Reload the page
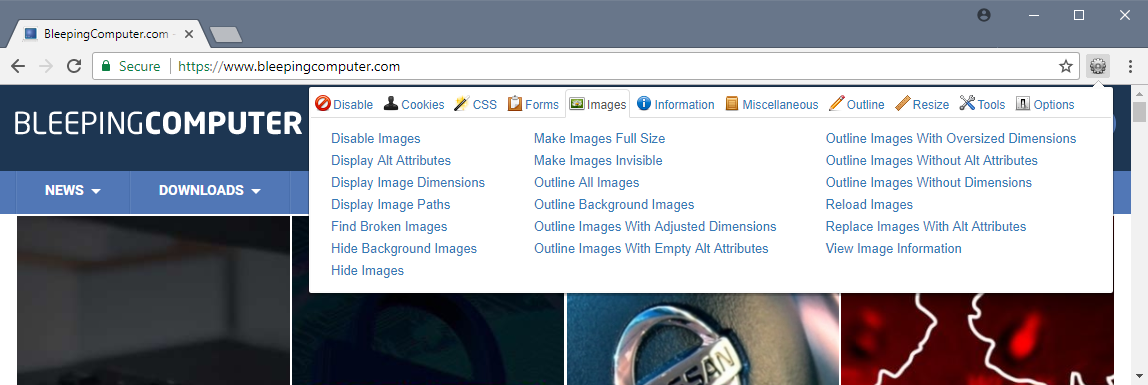Image resolution: width=1148 pixels, height=385 pixels. [x=74, y=67]
